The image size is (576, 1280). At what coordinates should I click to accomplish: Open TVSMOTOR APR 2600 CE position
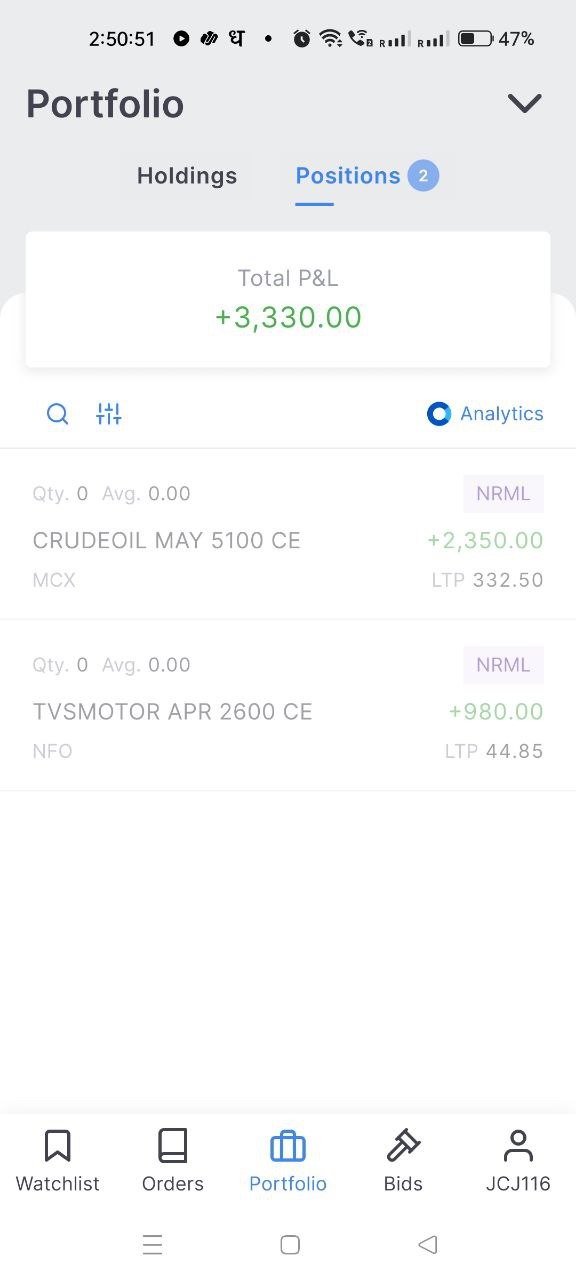[x=288, y=705]
